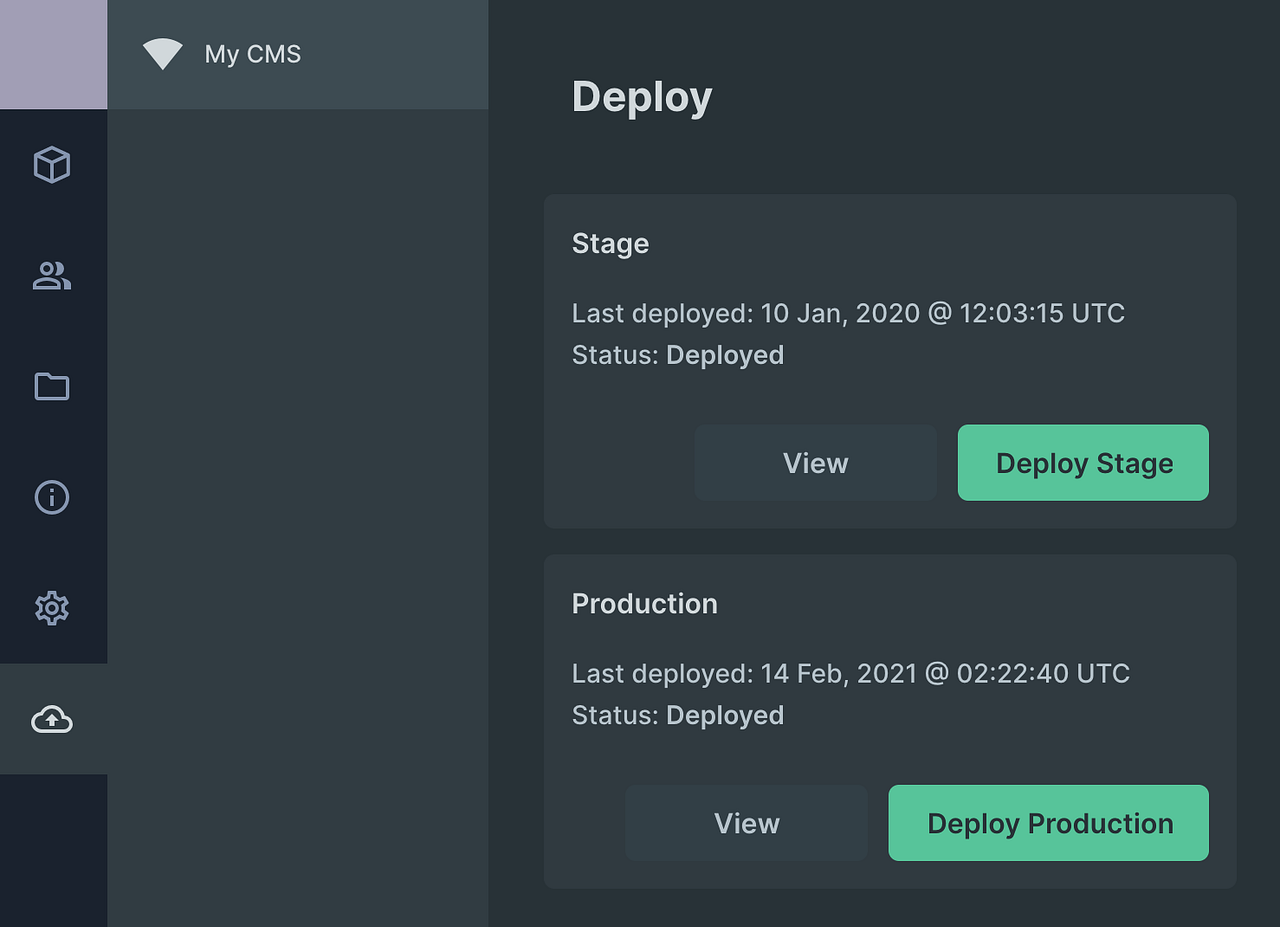Screen dimensions: 1280x927
Task: Click the Stage last-deployed timestamp
Action: tap(848, 313)
